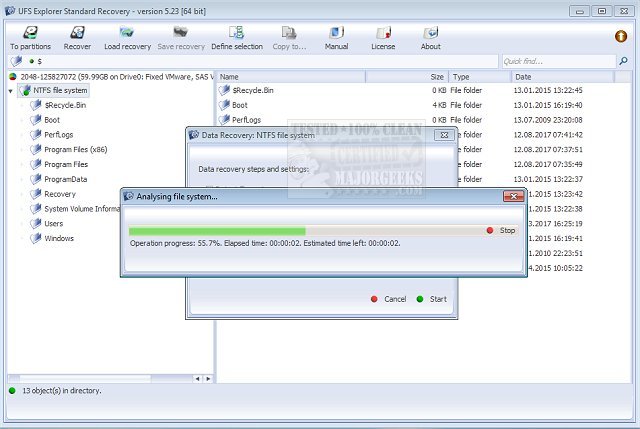This screenshot has height=429, width=640.
Task: Click the green status bar indicator
Action: point(12,391)
